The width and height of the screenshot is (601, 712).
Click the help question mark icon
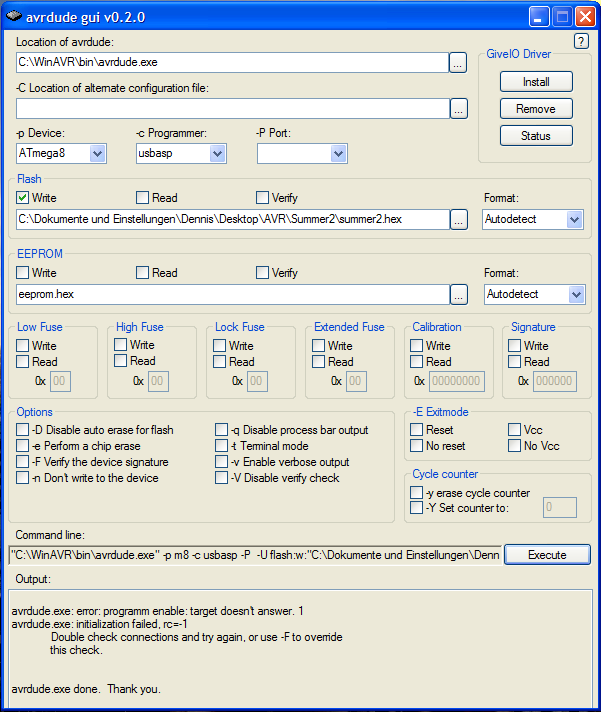(x=581, y=41)
